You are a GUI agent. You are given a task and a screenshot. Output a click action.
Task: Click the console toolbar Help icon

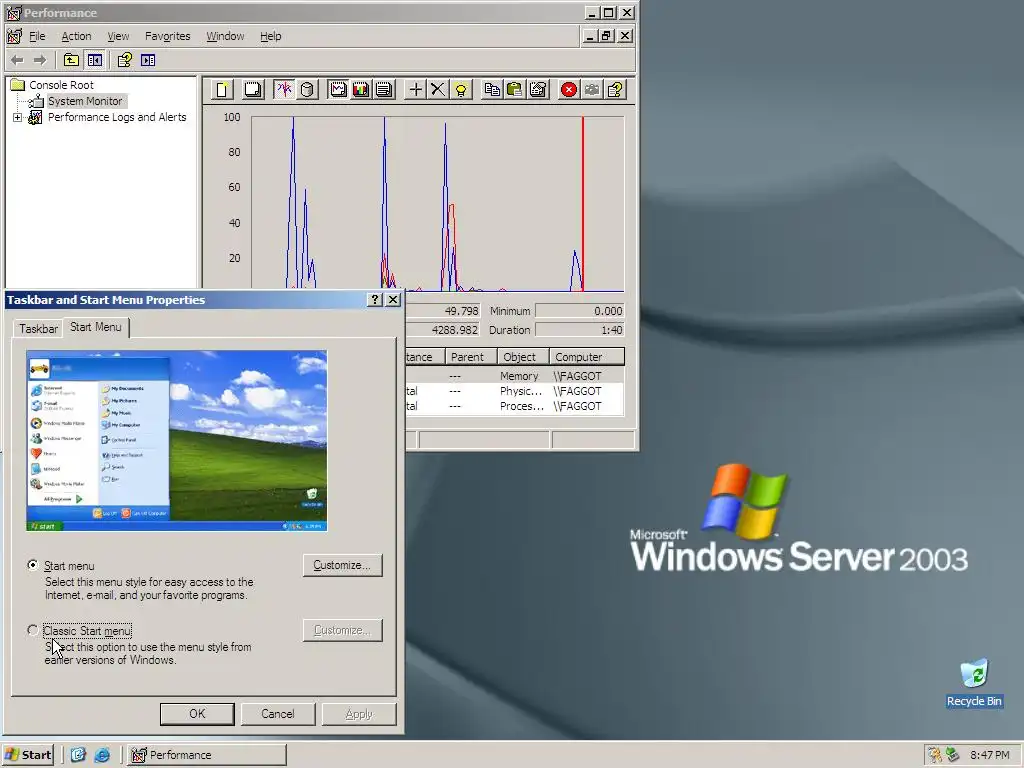124,60
